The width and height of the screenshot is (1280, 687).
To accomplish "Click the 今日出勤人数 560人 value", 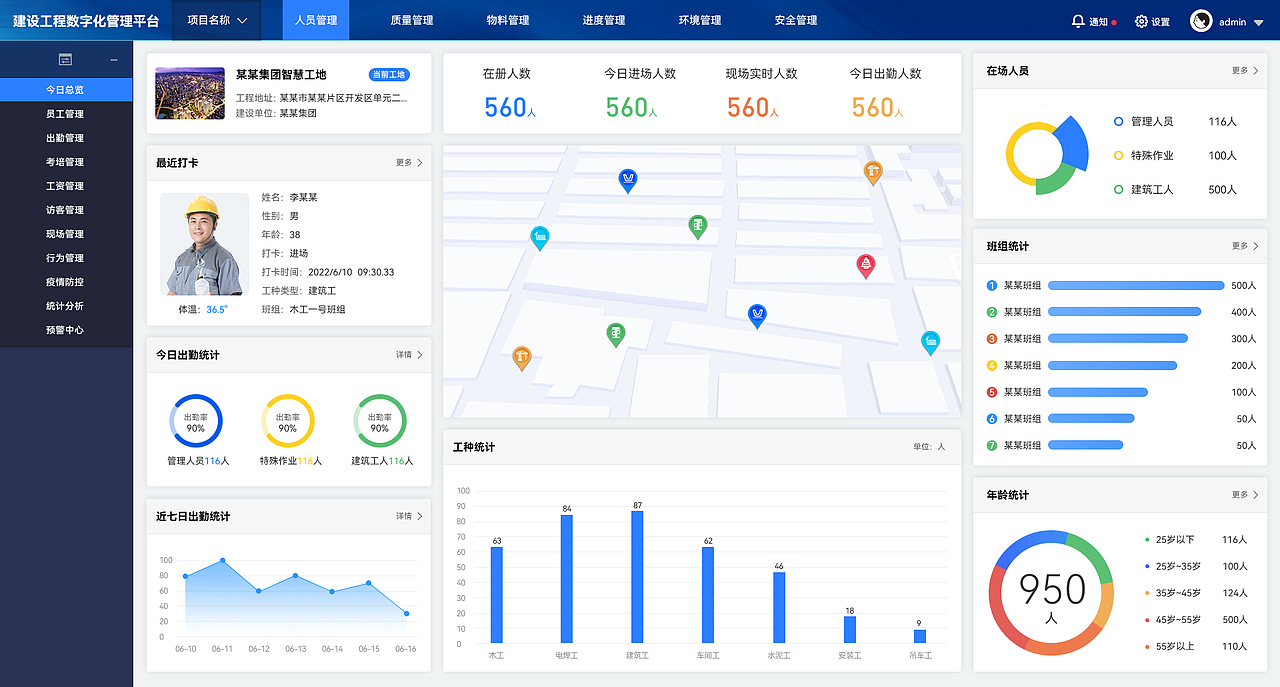I will [877, 107].
